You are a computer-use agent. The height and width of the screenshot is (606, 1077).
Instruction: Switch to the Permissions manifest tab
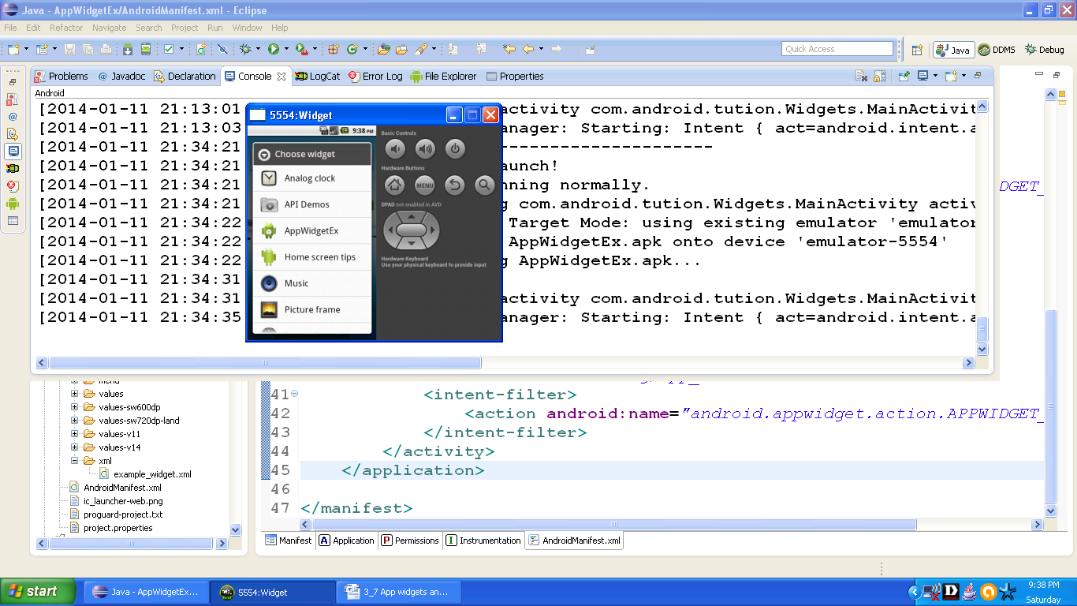[410, 541]
